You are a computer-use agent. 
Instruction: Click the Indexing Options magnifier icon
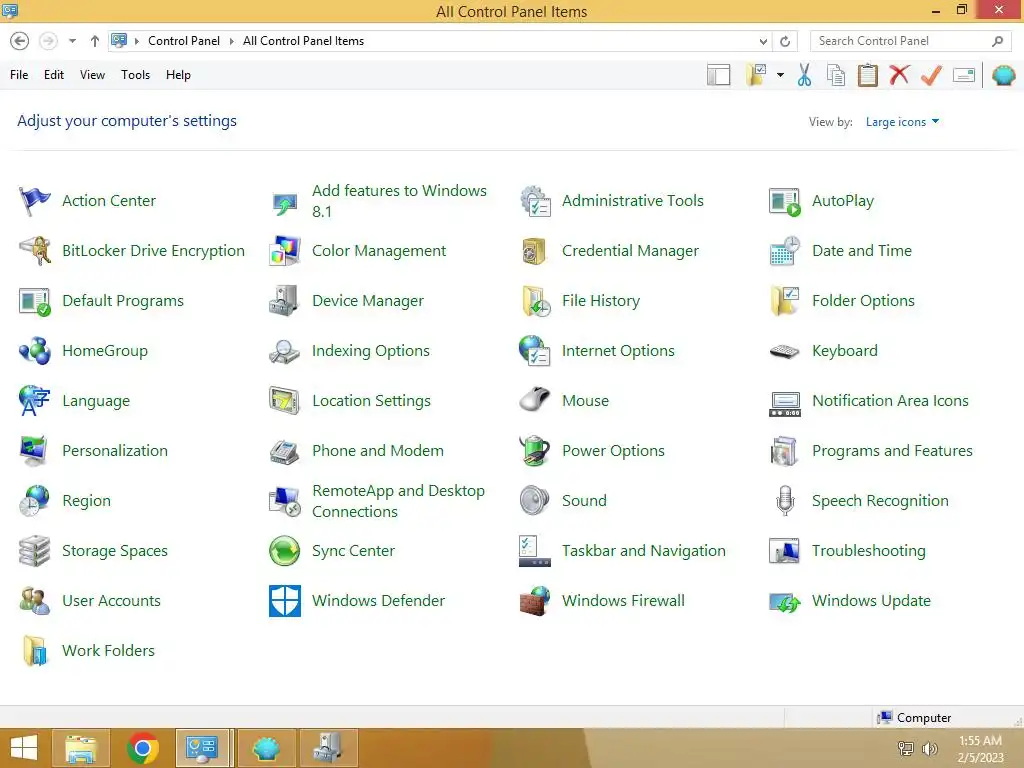(x=285, y=351)
